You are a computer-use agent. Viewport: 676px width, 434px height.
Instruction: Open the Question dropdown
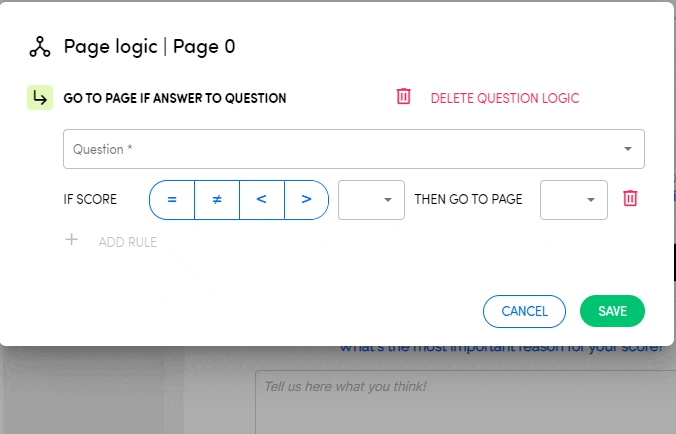coord(340,149)
